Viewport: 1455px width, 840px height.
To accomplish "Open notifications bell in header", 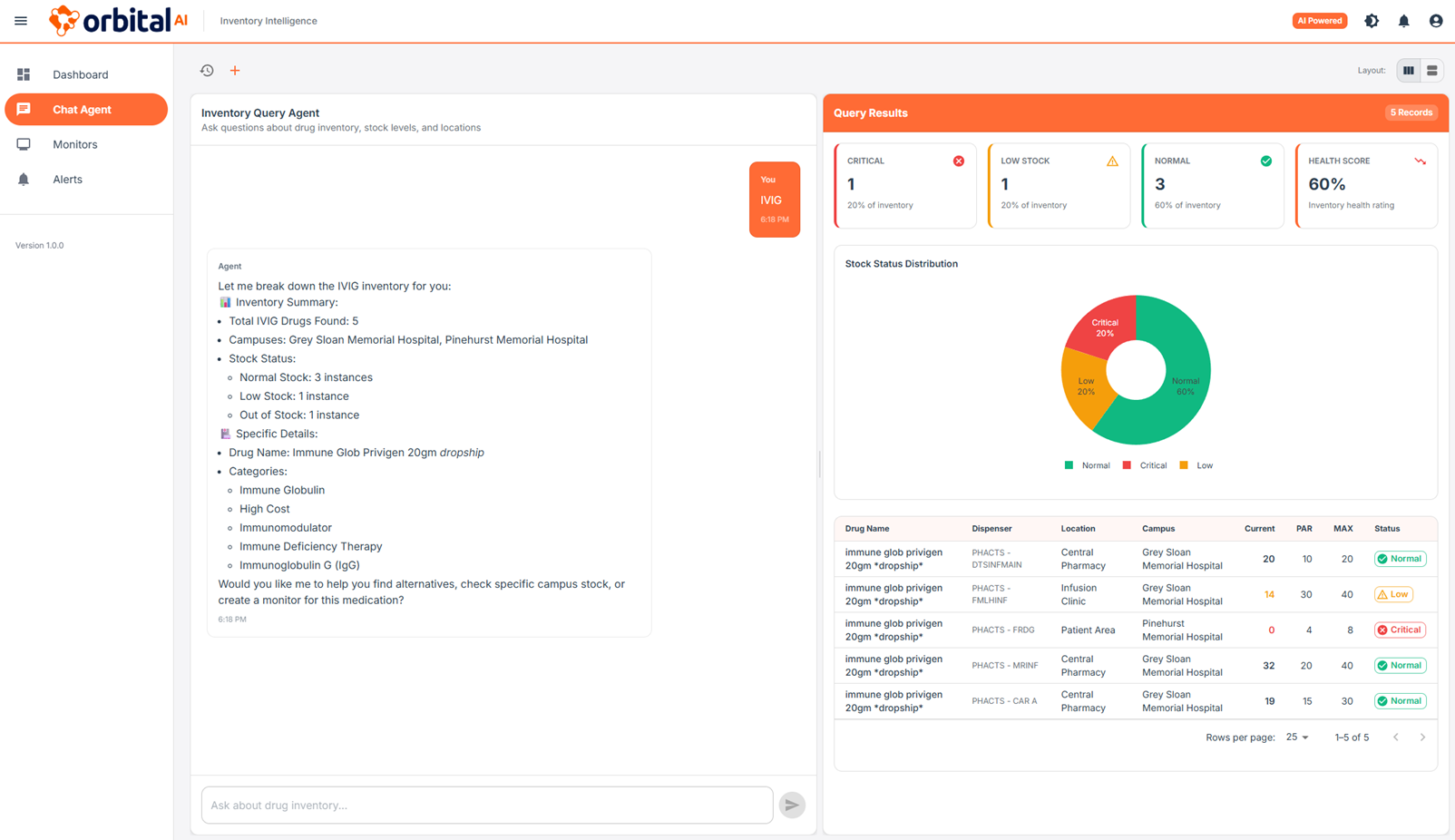I will (1403, 21).
